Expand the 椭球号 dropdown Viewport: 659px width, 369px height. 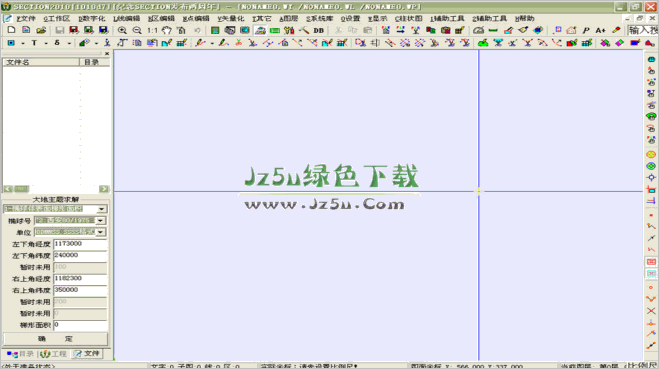[100, 221]
